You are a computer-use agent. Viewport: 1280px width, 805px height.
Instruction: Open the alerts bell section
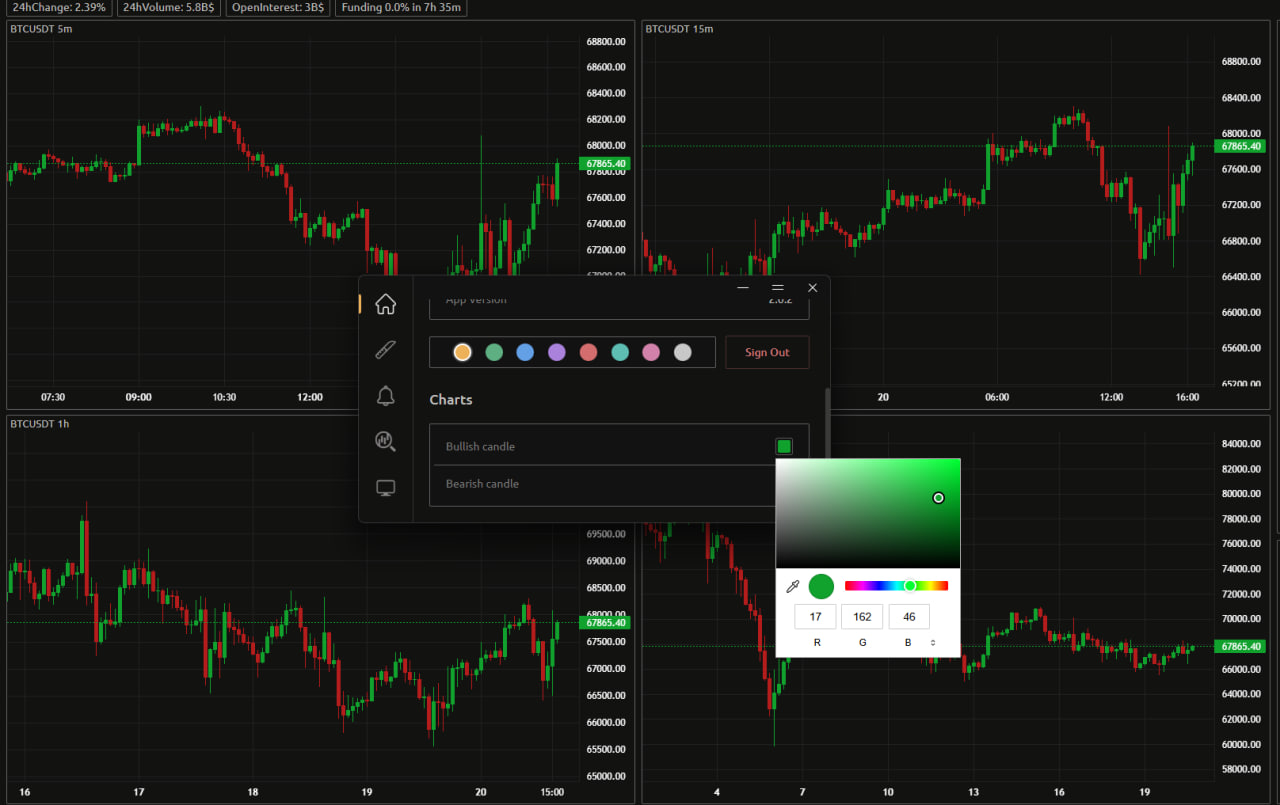click(385, 396)
